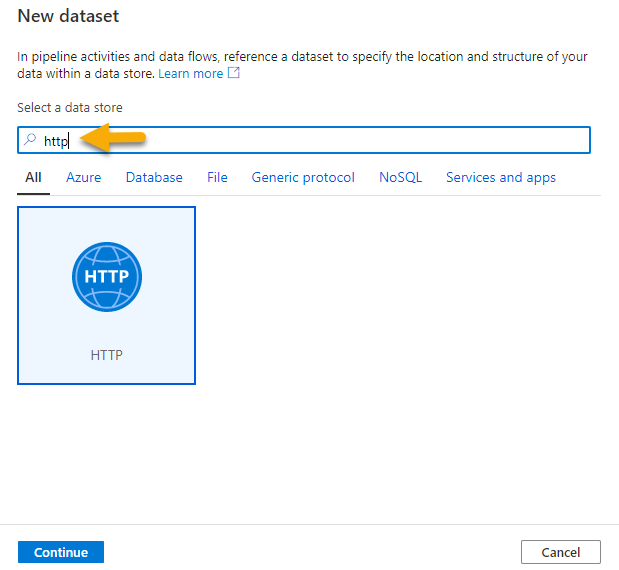Select the HTTP data store tile
This screenshot has height=570, width=619.
[x=107, y=295]
